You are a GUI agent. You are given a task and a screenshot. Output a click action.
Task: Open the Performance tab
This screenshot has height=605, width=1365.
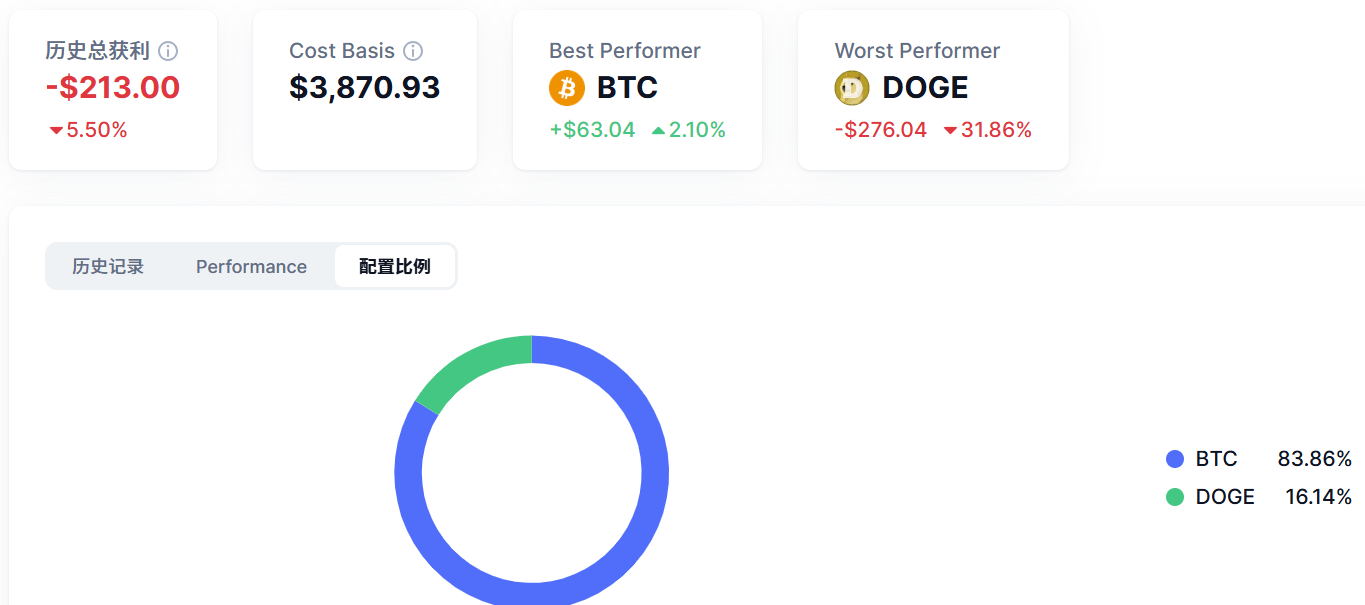[x=251, y=267]
